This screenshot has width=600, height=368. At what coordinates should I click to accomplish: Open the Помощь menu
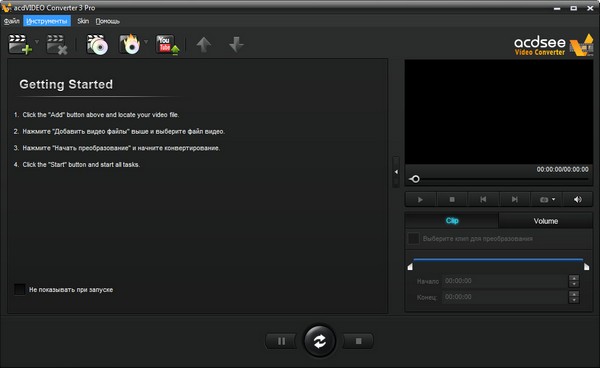click(x=108, y=21)
